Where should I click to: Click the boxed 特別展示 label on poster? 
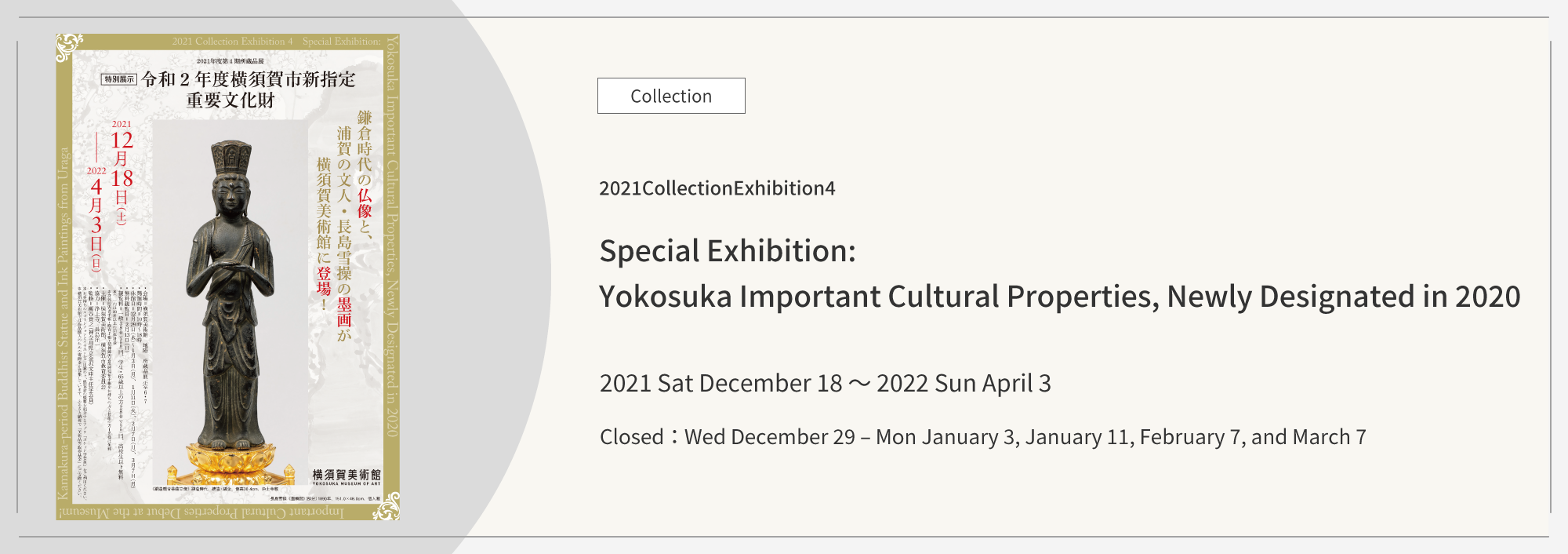(119, 79)
